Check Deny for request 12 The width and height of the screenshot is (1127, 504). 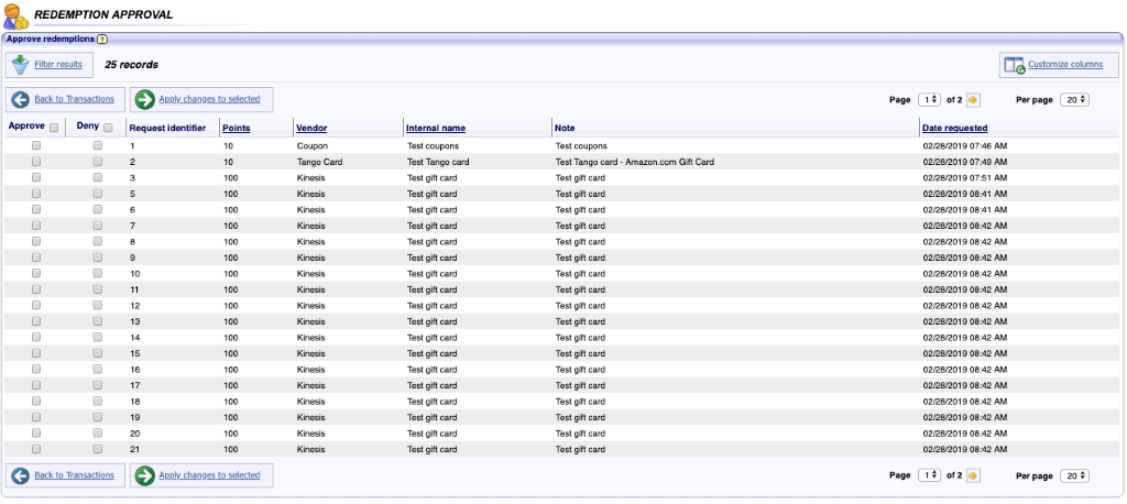point(97,305)
